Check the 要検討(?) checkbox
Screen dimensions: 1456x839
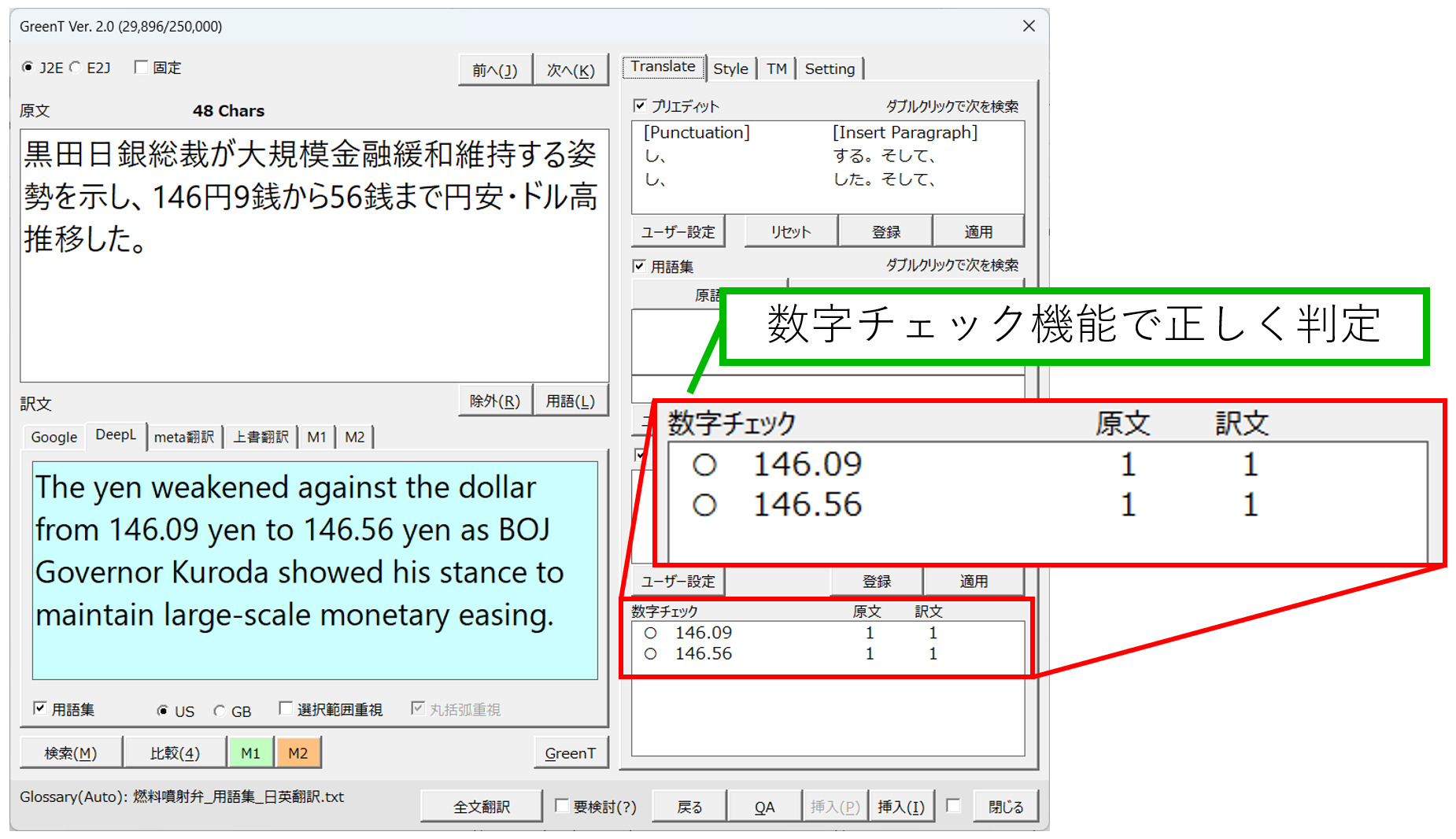click(x=562, y=806)
